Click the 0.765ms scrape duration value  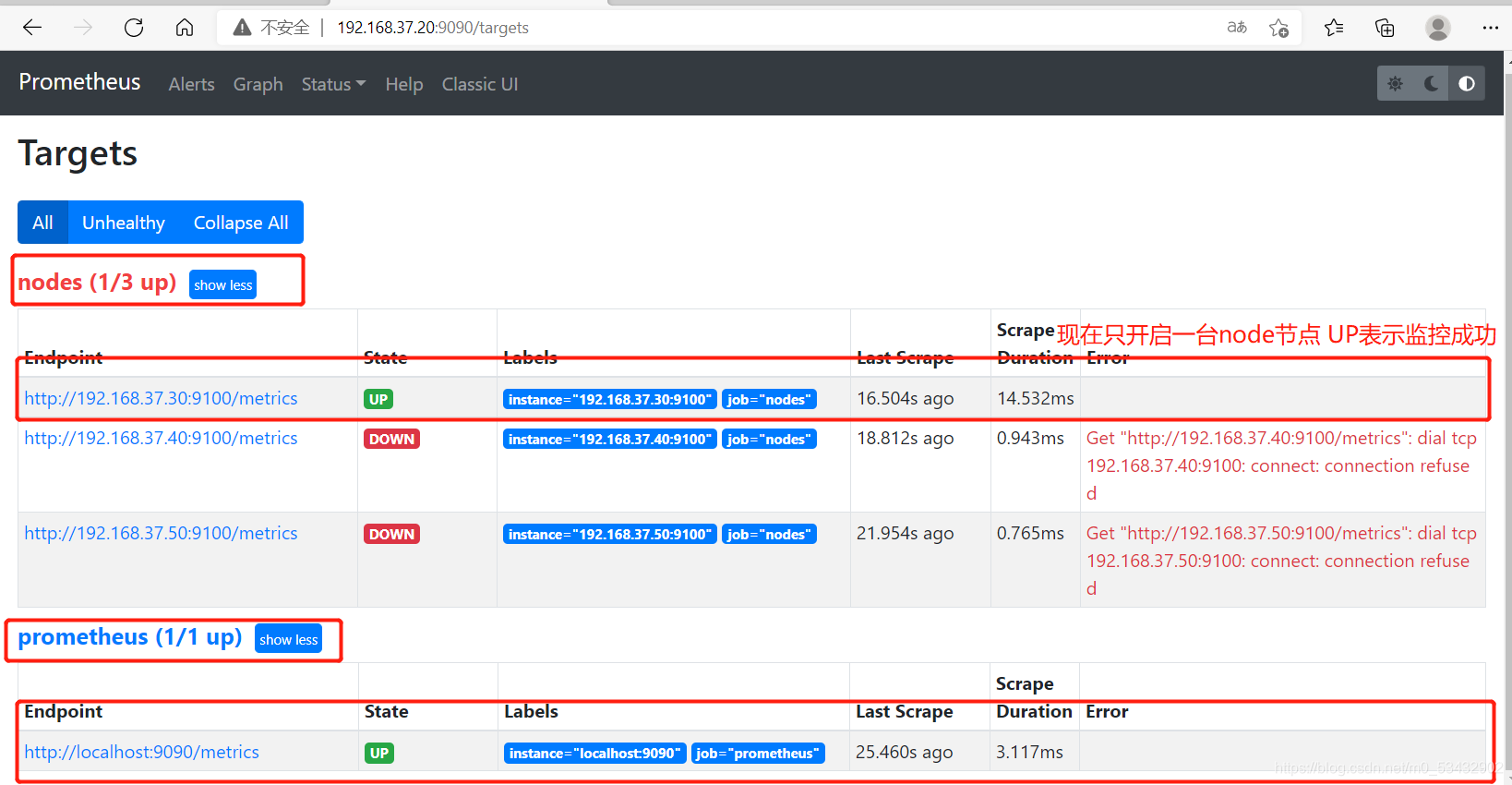pyautogui.click(x=1030, y=533)
